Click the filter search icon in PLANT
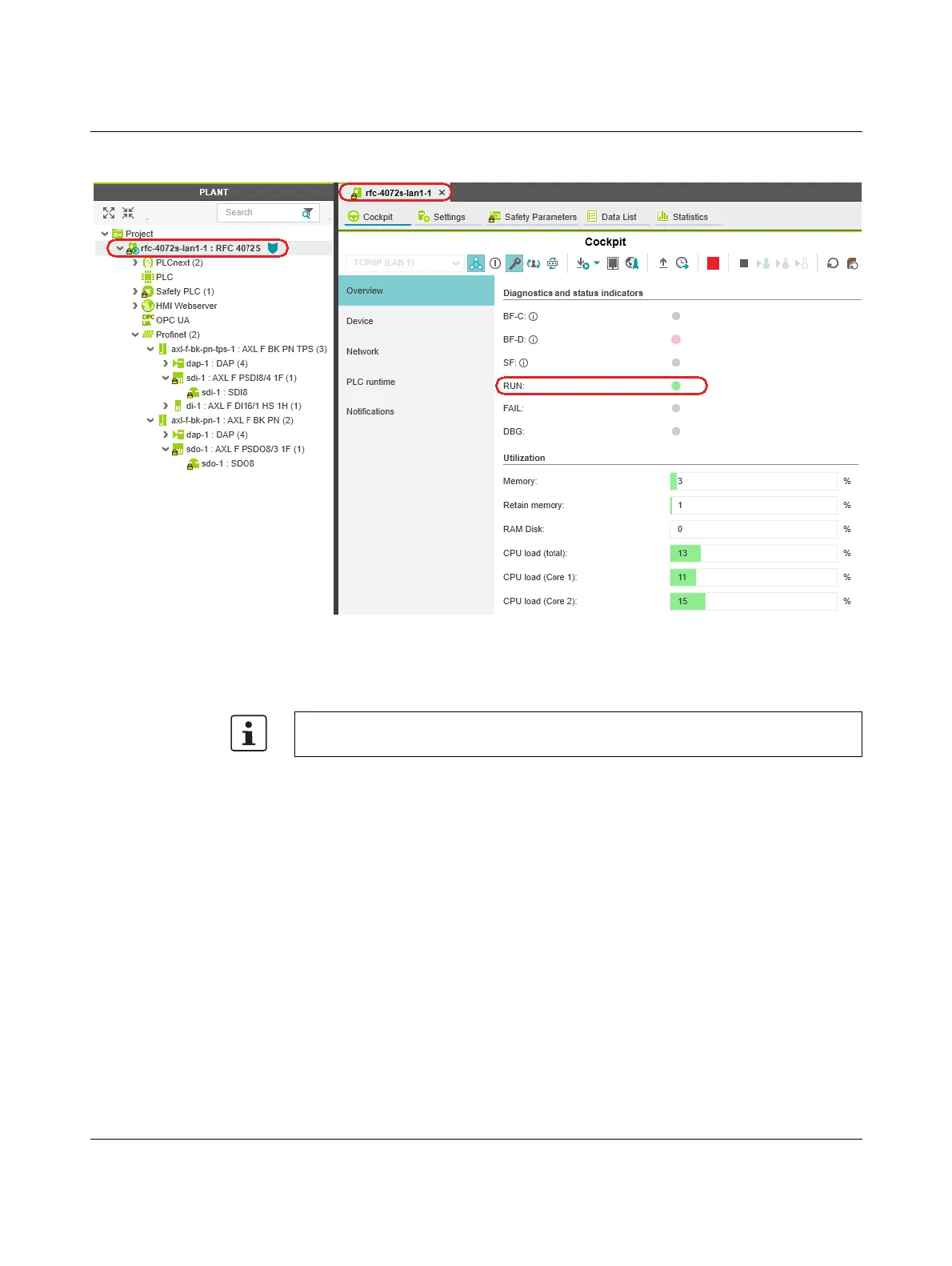 tap(307, 213)
